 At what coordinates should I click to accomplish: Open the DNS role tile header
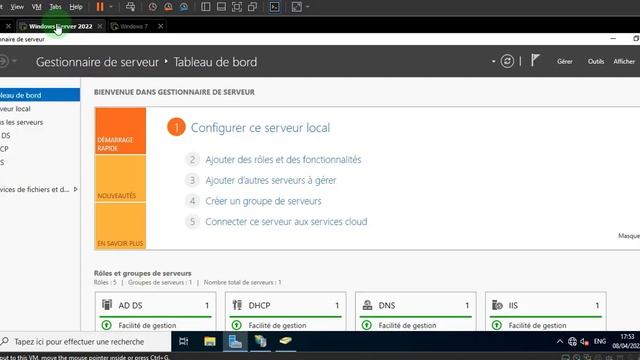(x=416, y=305)
